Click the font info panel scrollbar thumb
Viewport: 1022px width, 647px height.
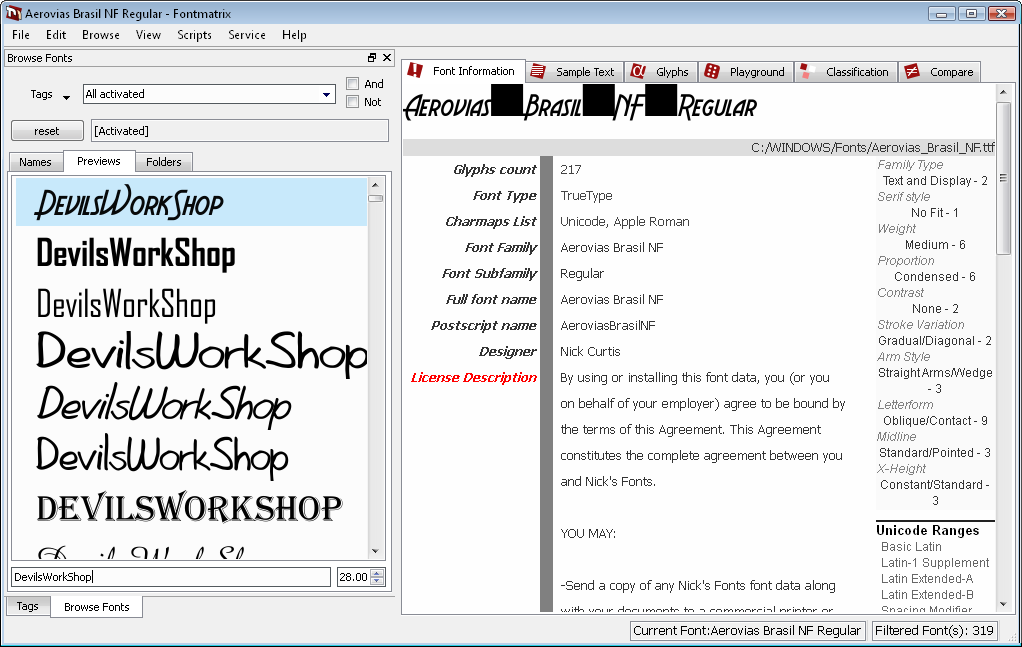(1003, 178)
